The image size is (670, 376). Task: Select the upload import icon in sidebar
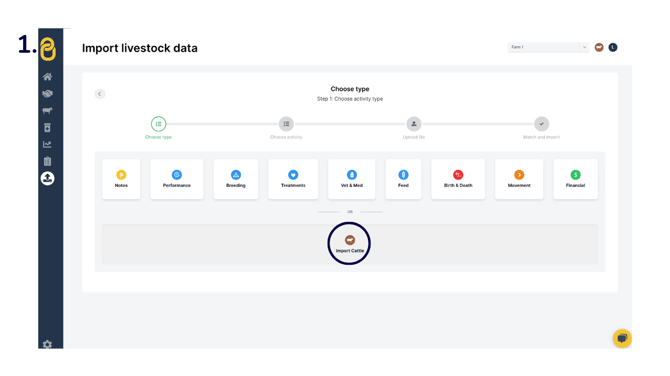[47, 178]
